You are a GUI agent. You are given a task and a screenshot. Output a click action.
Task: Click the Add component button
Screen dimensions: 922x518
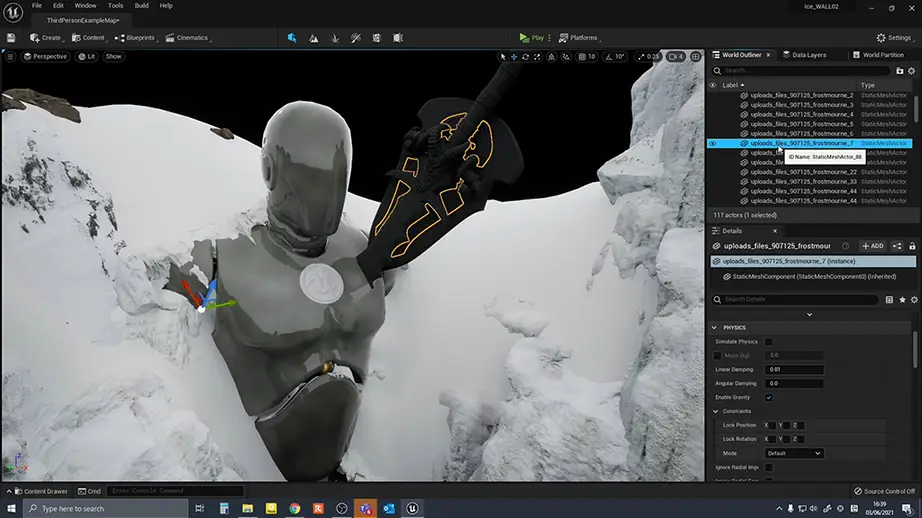[872, 245]
